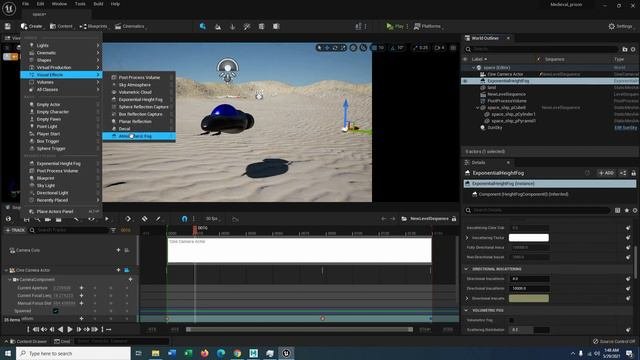The height and width of the screenshot is (360, 640).
Task: Open the Content toolbar menu
Action: tap(62, 26)
